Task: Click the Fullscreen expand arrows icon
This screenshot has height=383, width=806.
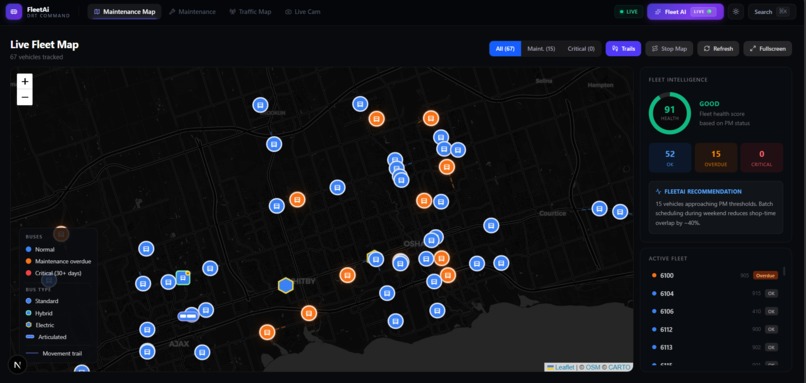Action: point(753,49)
